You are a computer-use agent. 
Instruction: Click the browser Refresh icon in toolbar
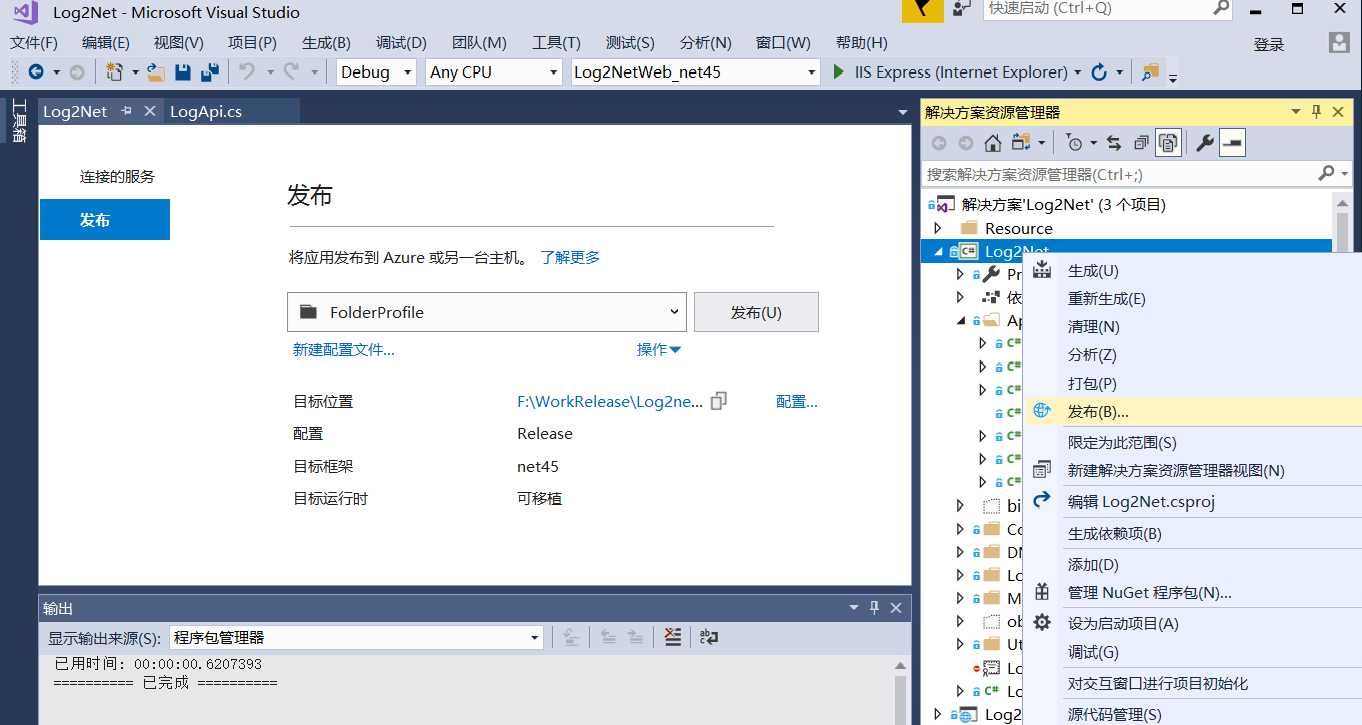pos(1099,72)
